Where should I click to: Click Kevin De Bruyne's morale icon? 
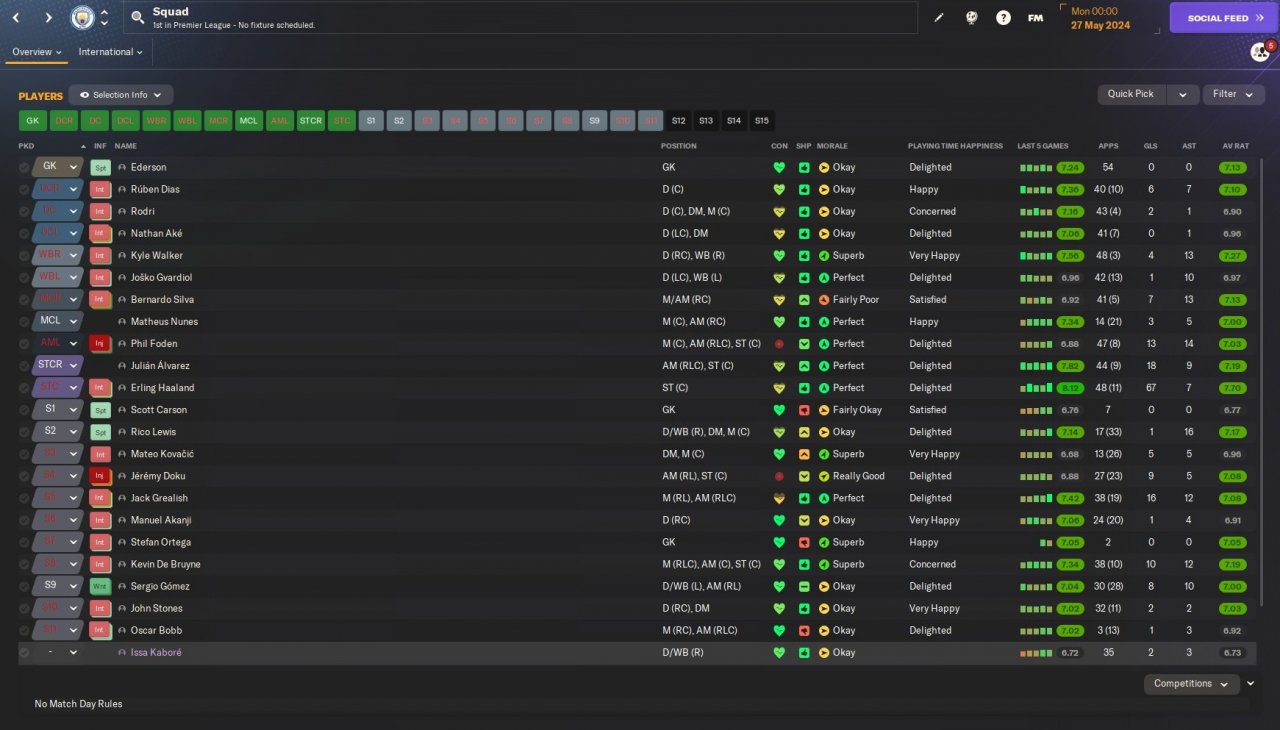pyautogui.click(x=824, y=564)
